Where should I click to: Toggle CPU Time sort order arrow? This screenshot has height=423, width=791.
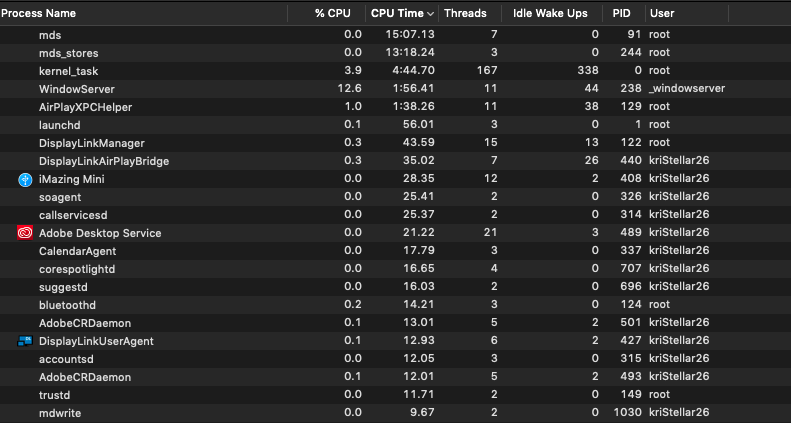click(x=430, y=14)
